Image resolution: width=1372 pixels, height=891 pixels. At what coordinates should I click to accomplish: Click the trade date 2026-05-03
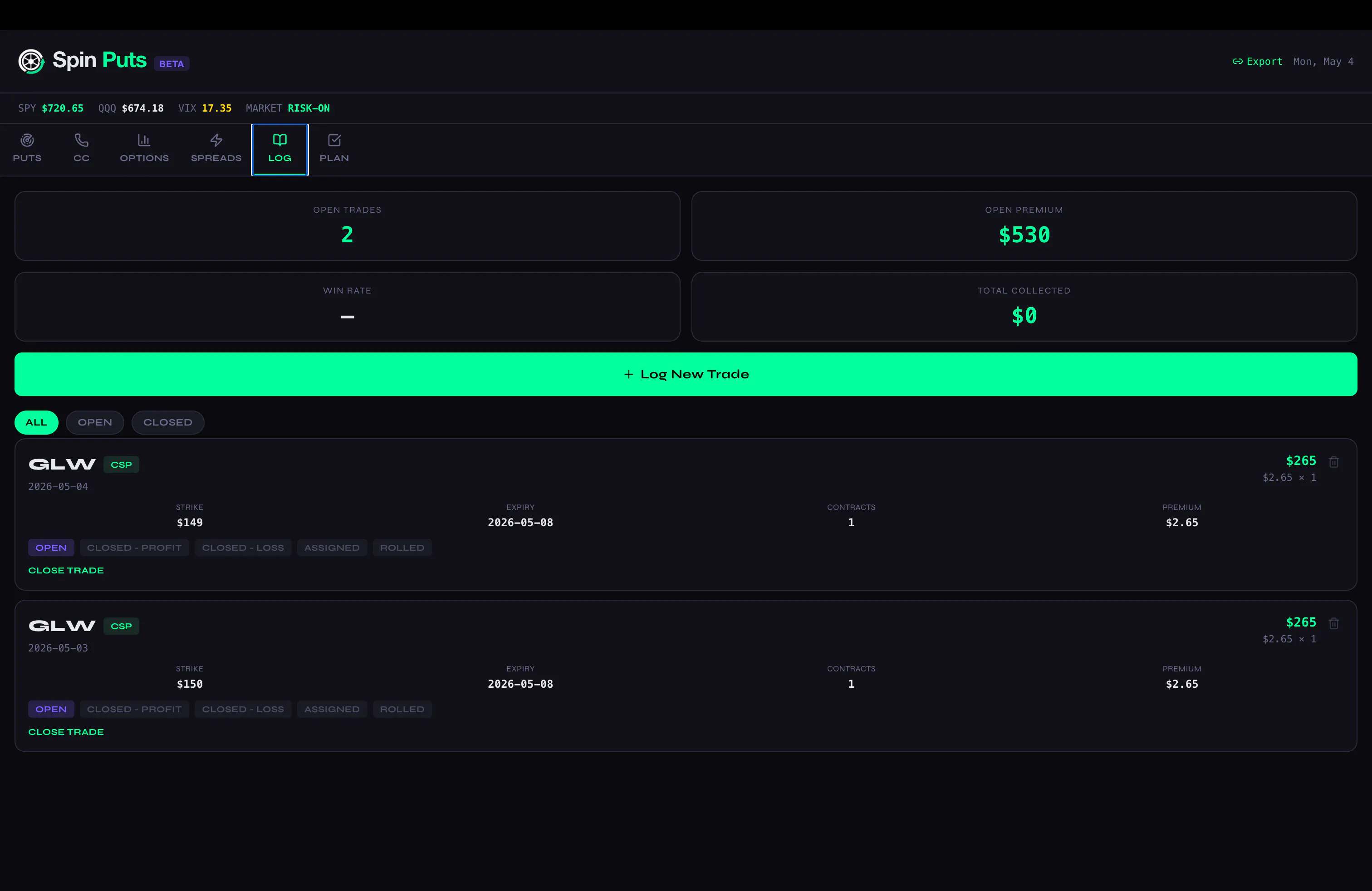(58, 648)
